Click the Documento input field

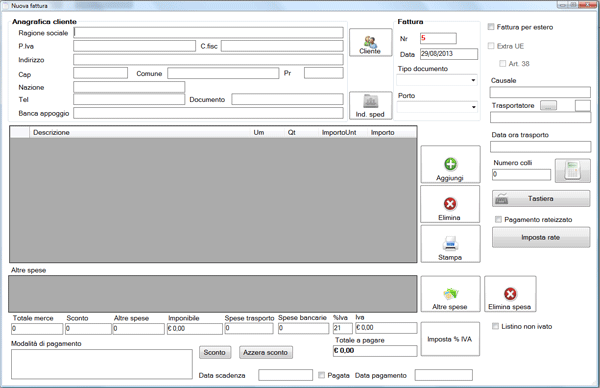click(x=287, y=99)
